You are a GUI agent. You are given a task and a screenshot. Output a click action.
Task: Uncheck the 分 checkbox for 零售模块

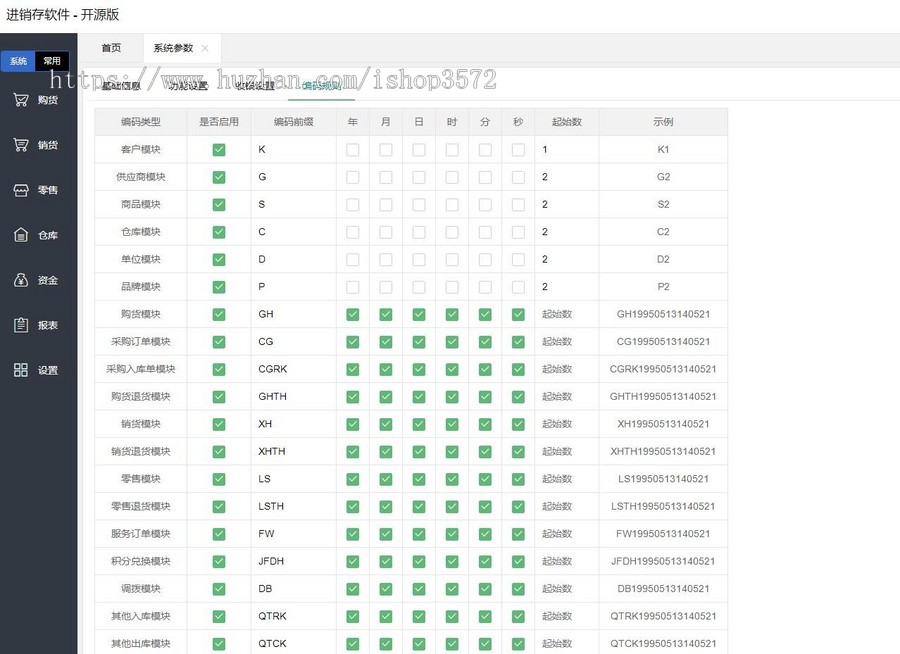(x=485, y=479)
